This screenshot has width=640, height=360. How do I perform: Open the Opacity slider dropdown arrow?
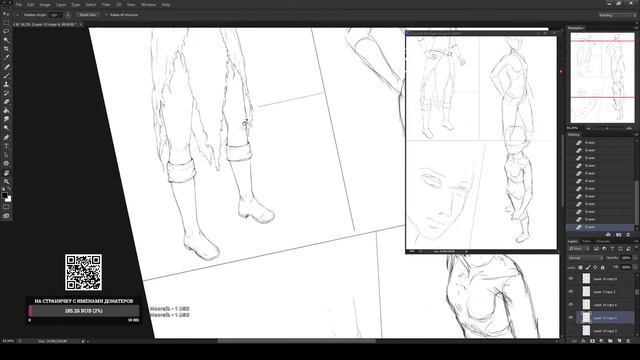tap(635, 258)
